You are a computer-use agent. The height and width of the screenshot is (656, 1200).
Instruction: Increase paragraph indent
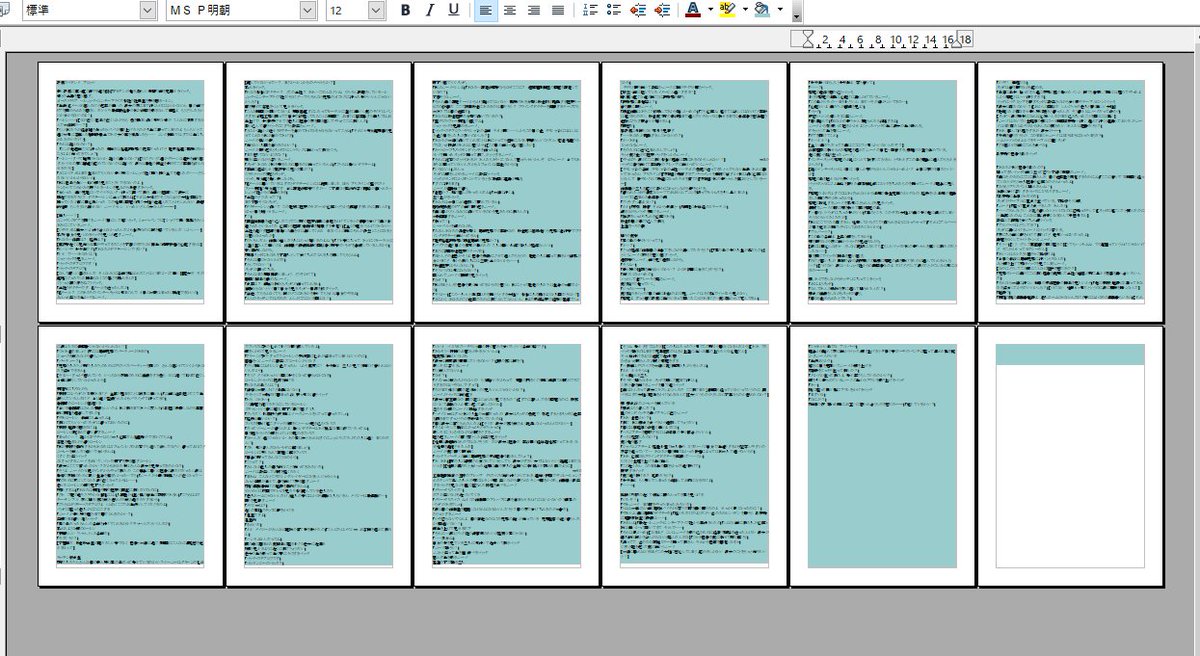pos(662,10)
